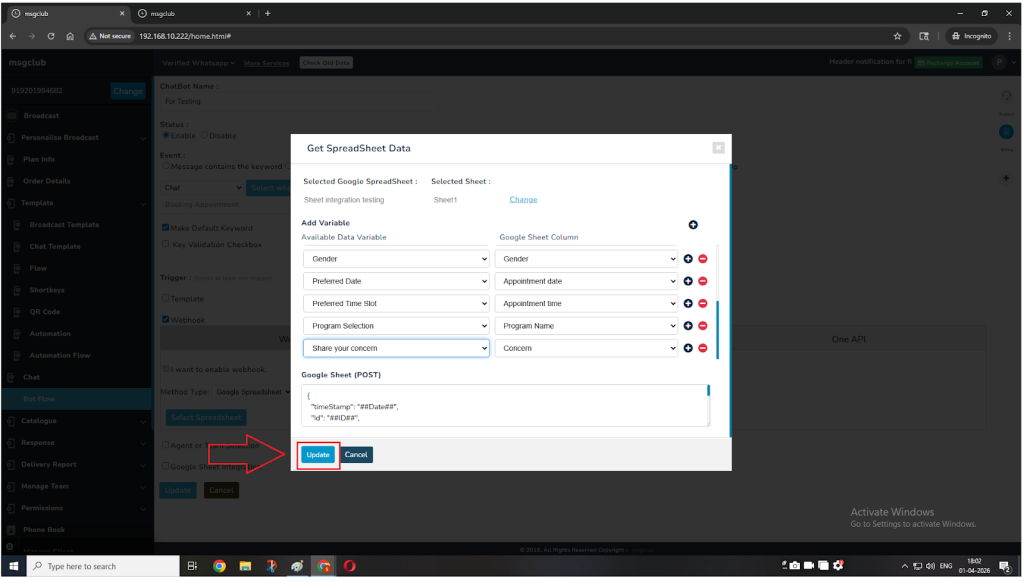Remove the Gender mapping row
The height and width of the screenshot is (582, 1024).
pos(702,259)
